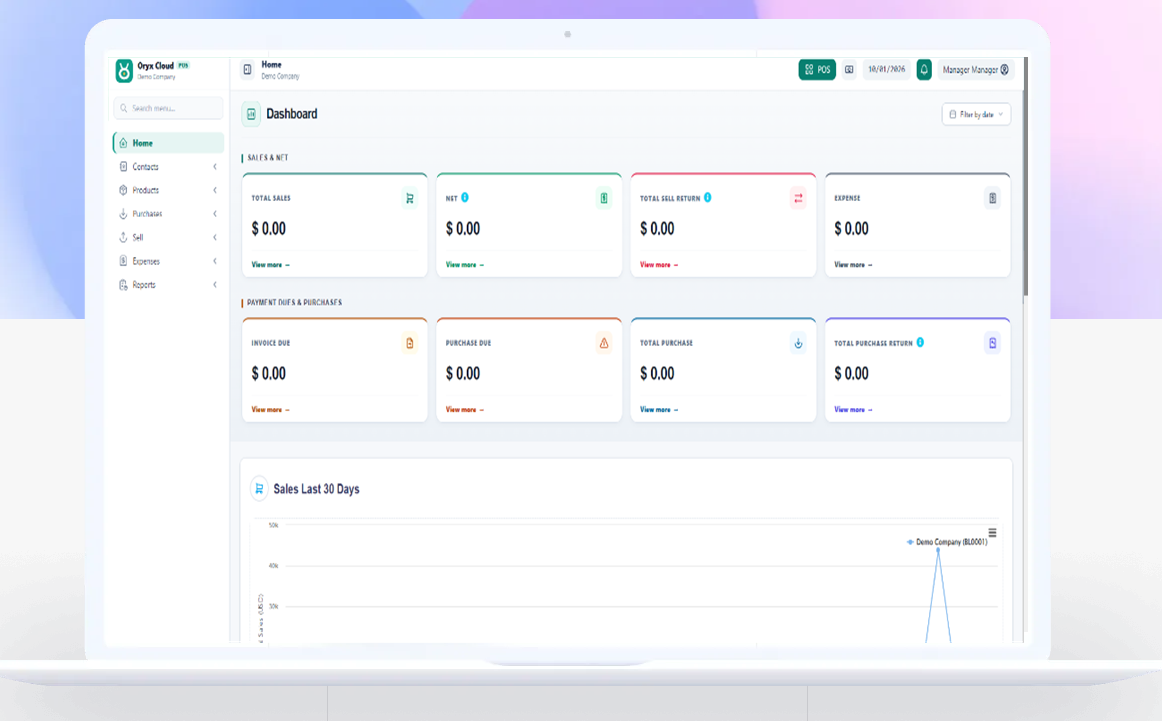The image size is (1162, 721).
Task: Click the Contacts icon in sidebar
Action: pyautogui.click(x=123, y=167)
